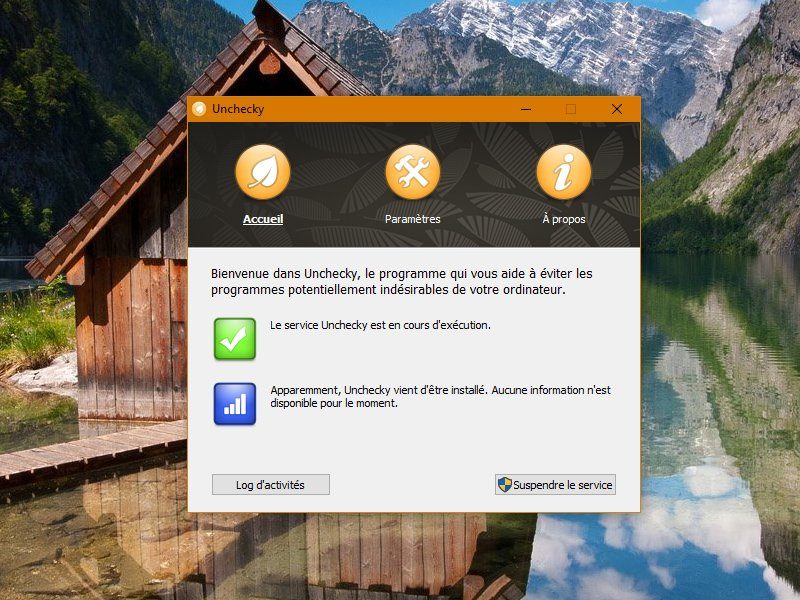Click the green checkmark service status icon
Image resolution: width=800 pixels, height=600 pixels.
(x=235, y=339)
